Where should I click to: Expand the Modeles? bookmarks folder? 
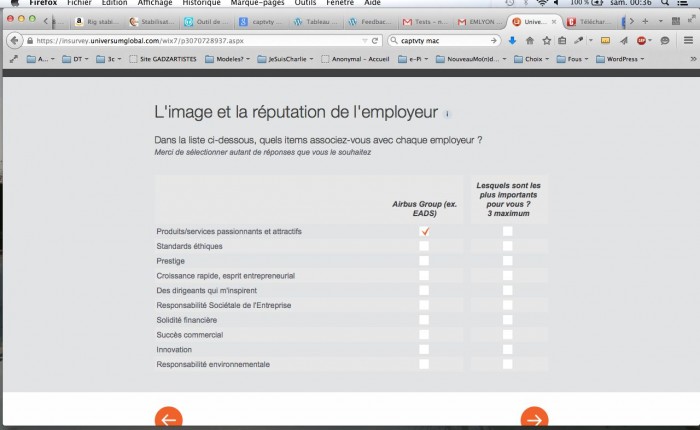[228, 59]
